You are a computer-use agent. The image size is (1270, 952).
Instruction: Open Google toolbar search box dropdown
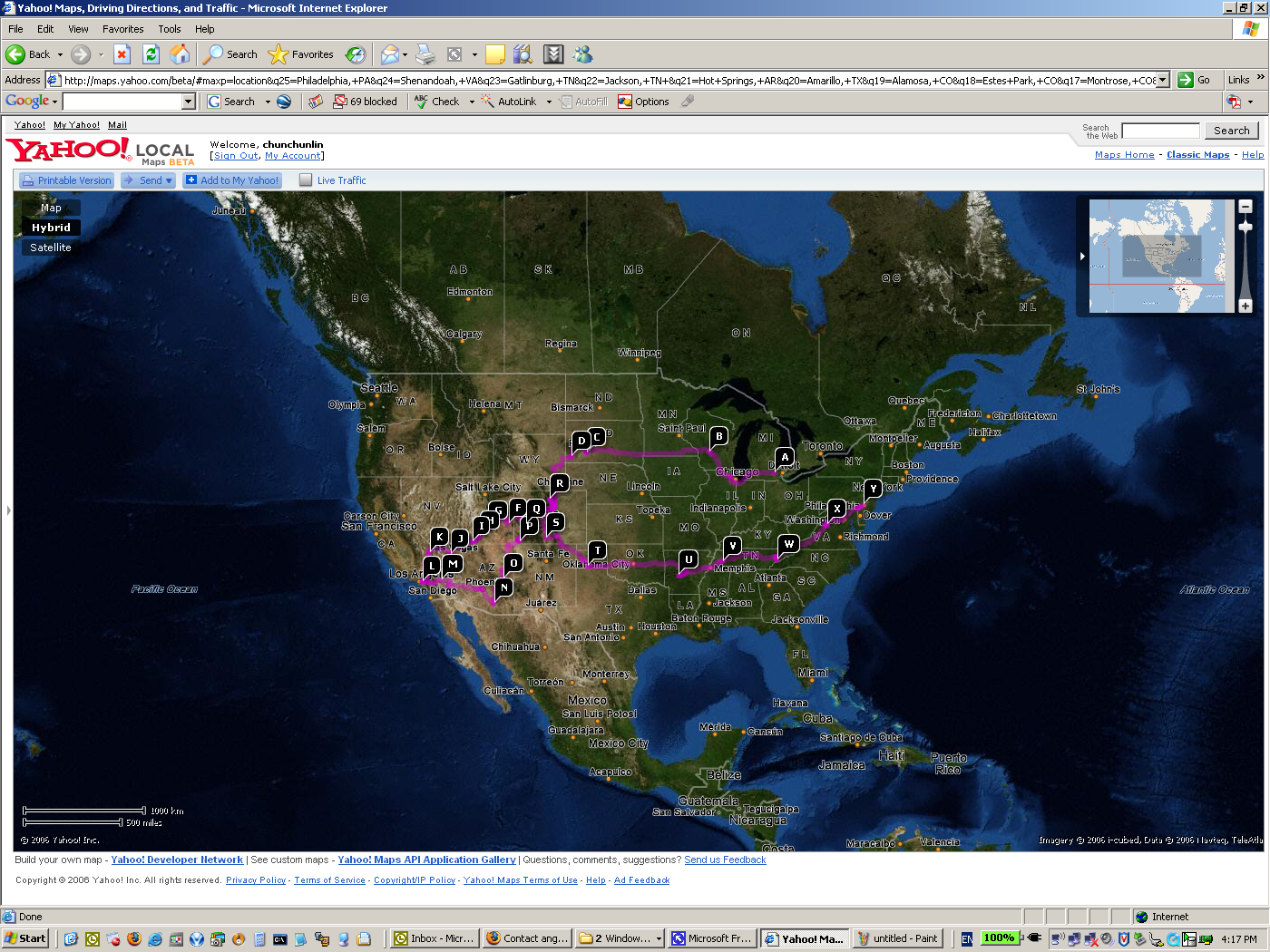pyautogui.click(x=189, y=102)
